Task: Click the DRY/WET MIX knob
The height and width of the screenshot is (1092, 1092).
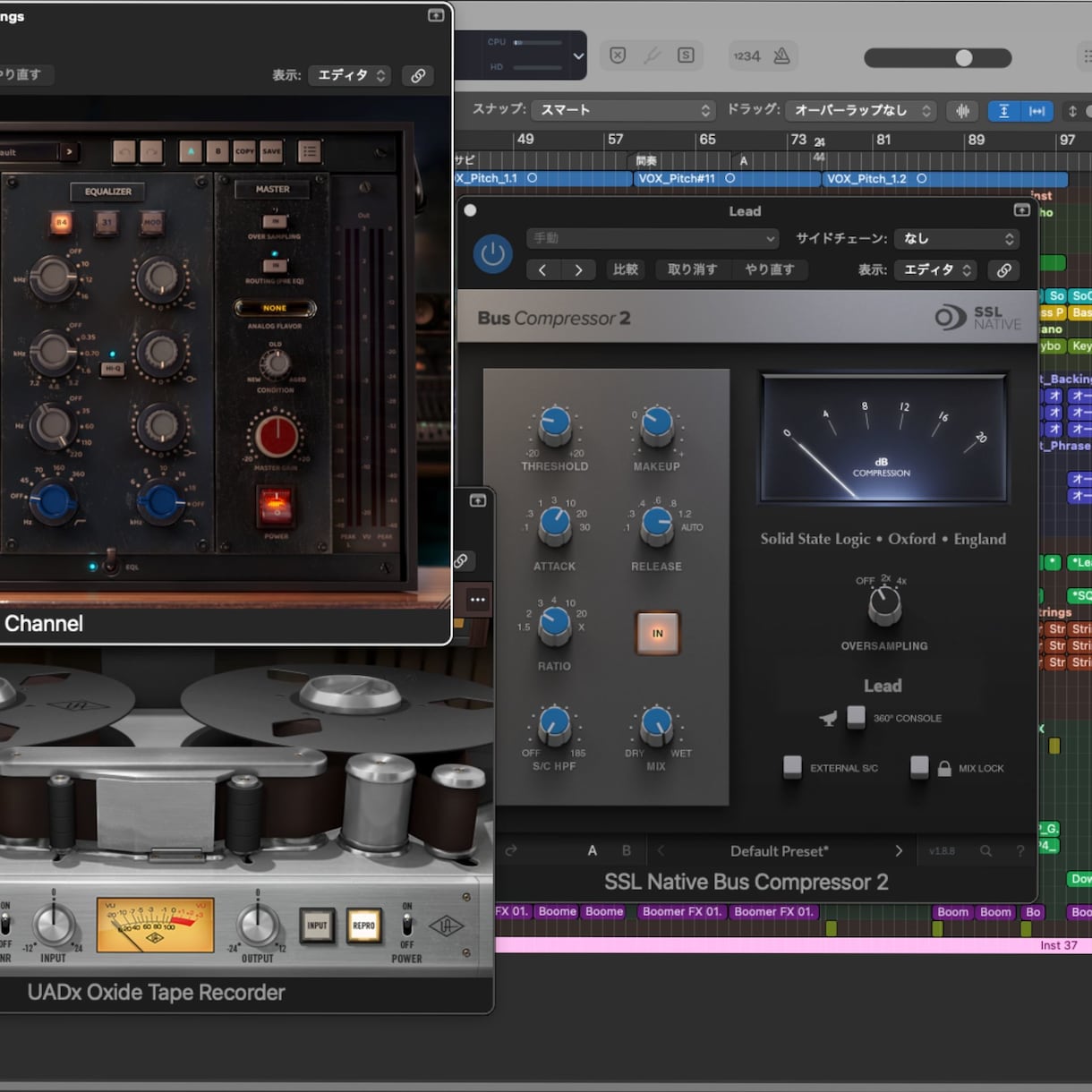Action: (x=657, y=726)
